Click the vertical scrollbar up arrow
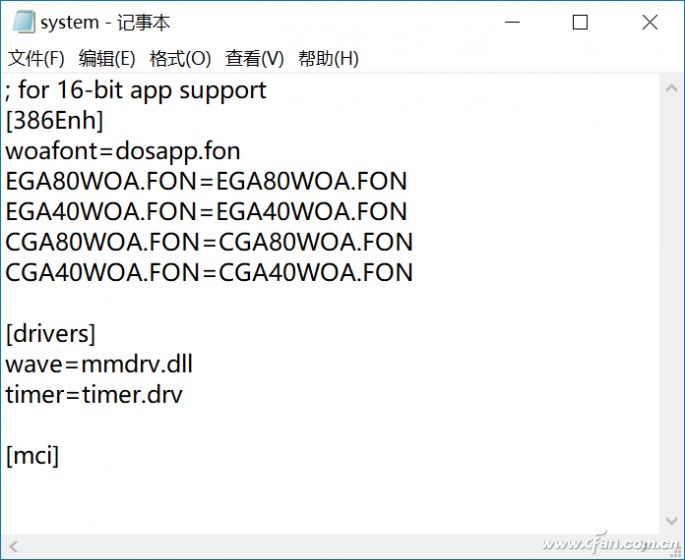This screenshot has height=560, width=685. [671, 89]
